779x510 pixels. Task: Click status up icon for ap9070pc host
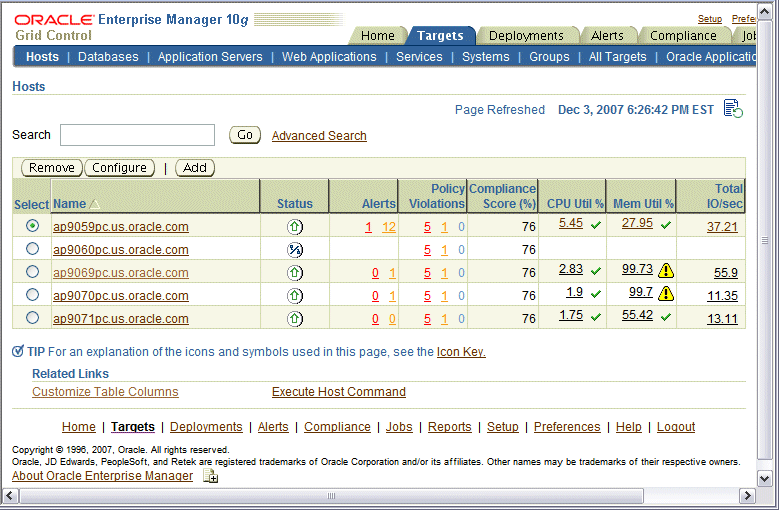tap(295, 295)
